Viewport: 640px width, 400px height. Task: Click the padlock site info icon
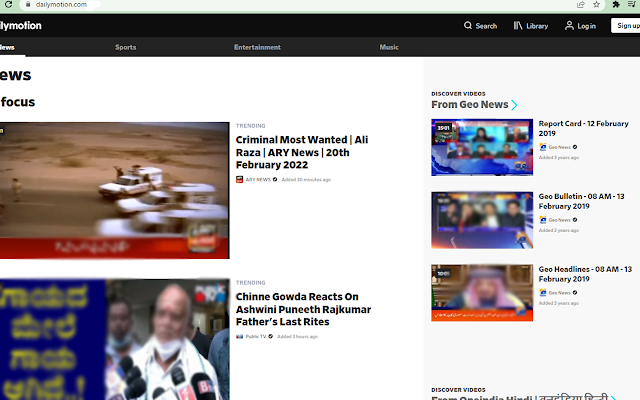pyautogui.click(x=28, y=4)
